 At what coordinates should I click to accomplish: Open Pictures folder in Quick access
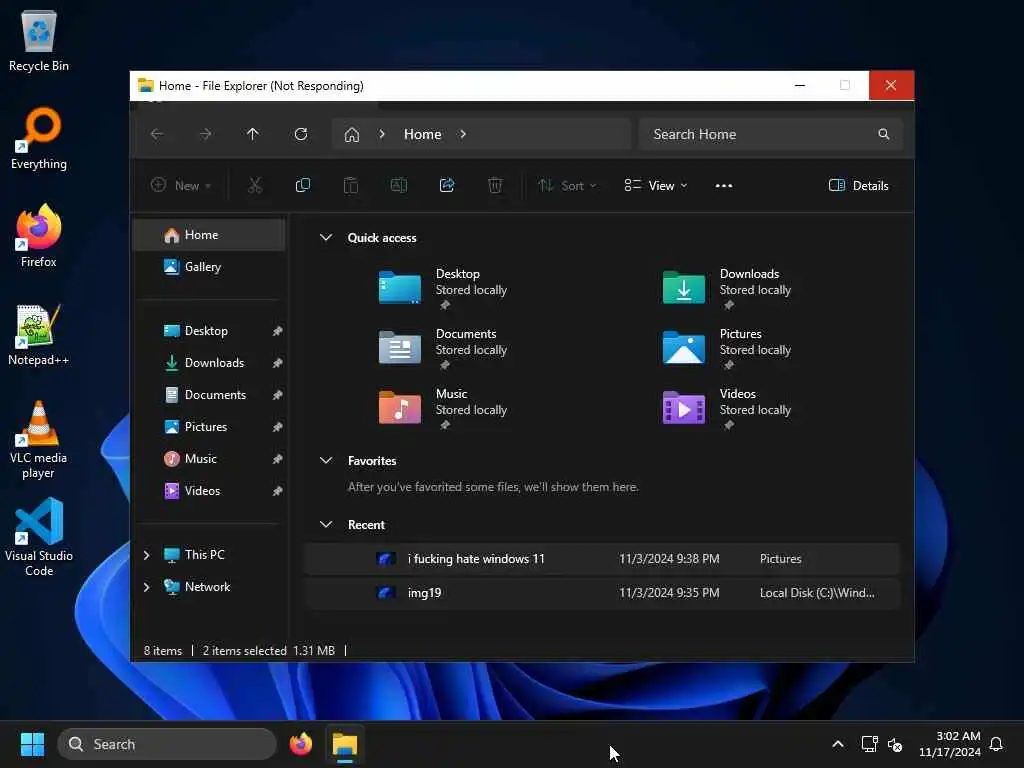click(727, 348)
